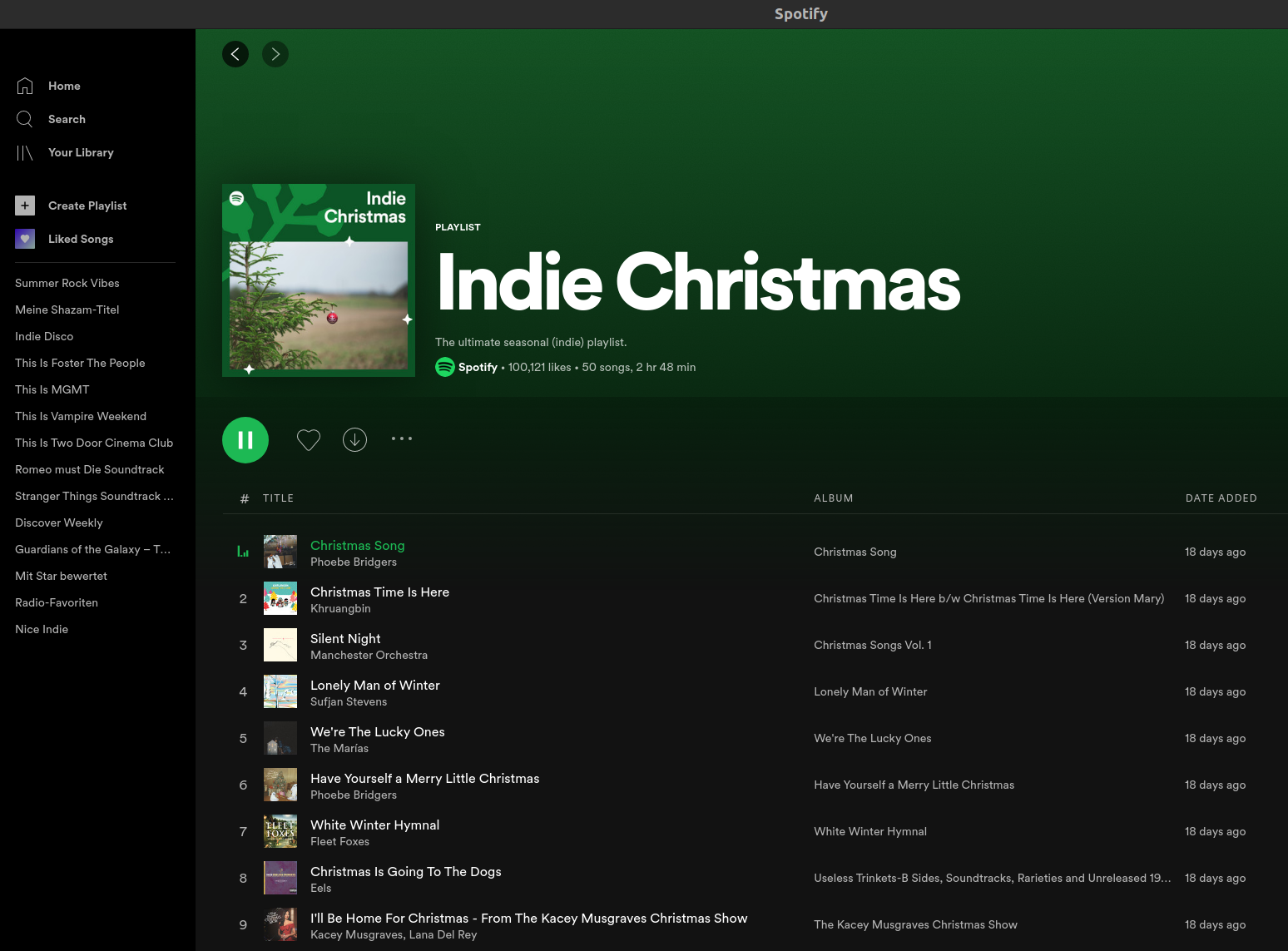Click the Your Library shelf icon
Viewport: 1288px width, 951px height.
point(25,152)
